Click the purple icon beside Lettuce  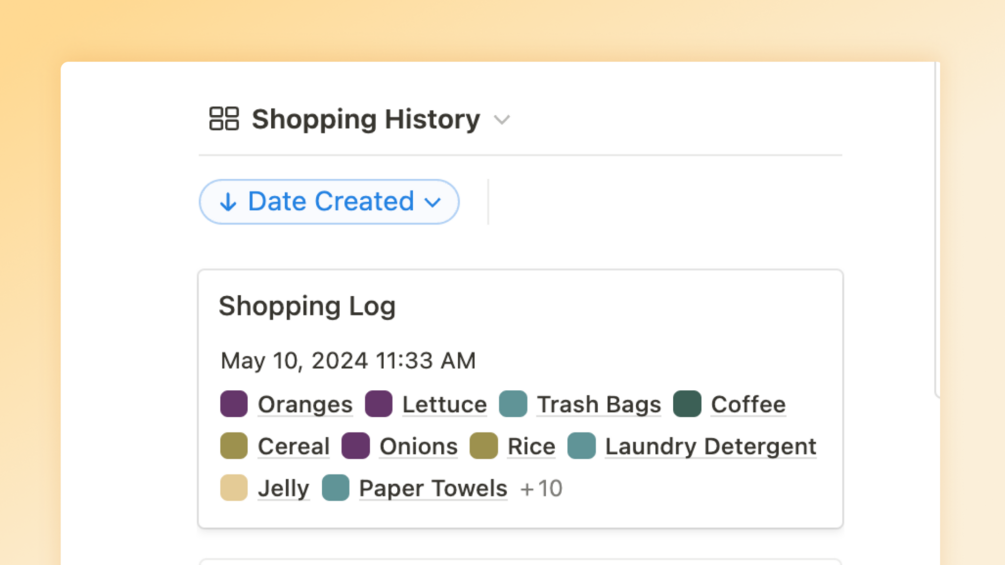pos(379,404)
